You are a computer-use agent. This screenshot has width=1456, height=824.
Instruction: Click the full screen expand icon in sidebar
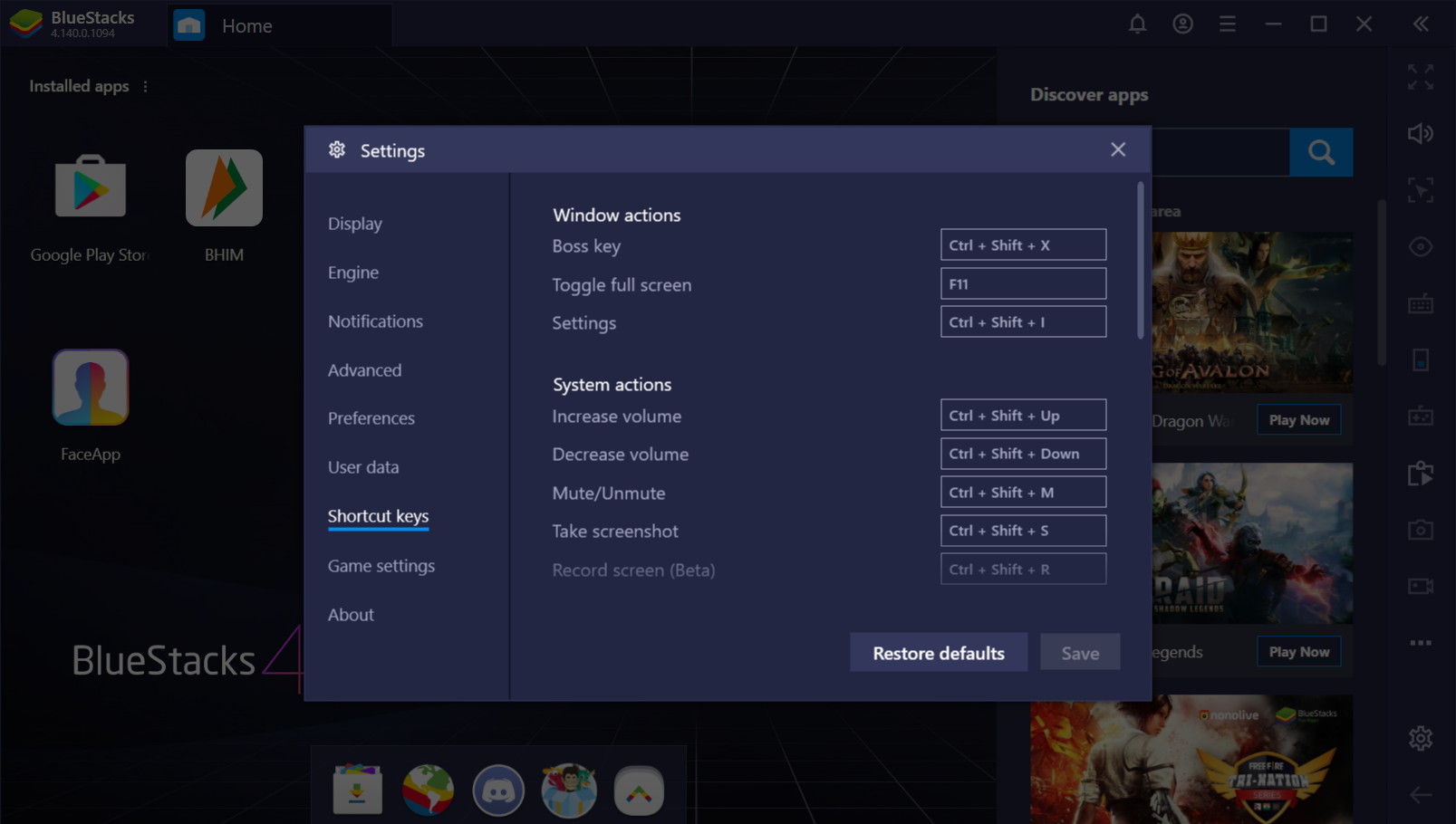[x=1421, y=77]
